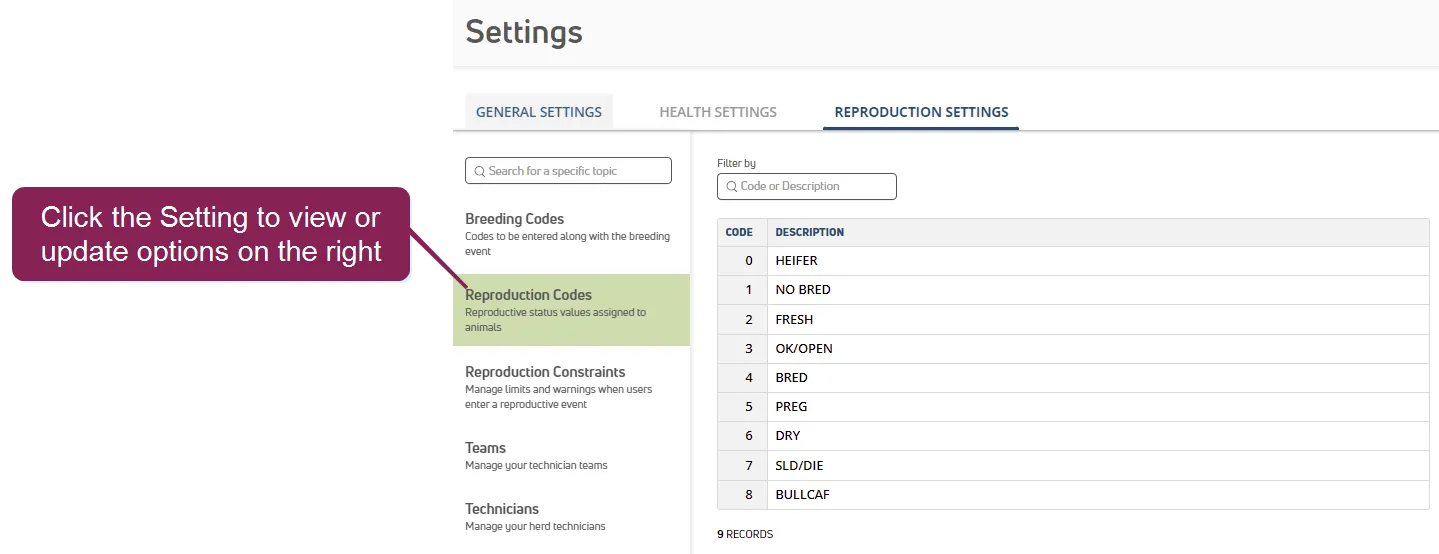The image size is (1439, 554).
Task: Click code cell 7
Action: click(x=742, y=466)
